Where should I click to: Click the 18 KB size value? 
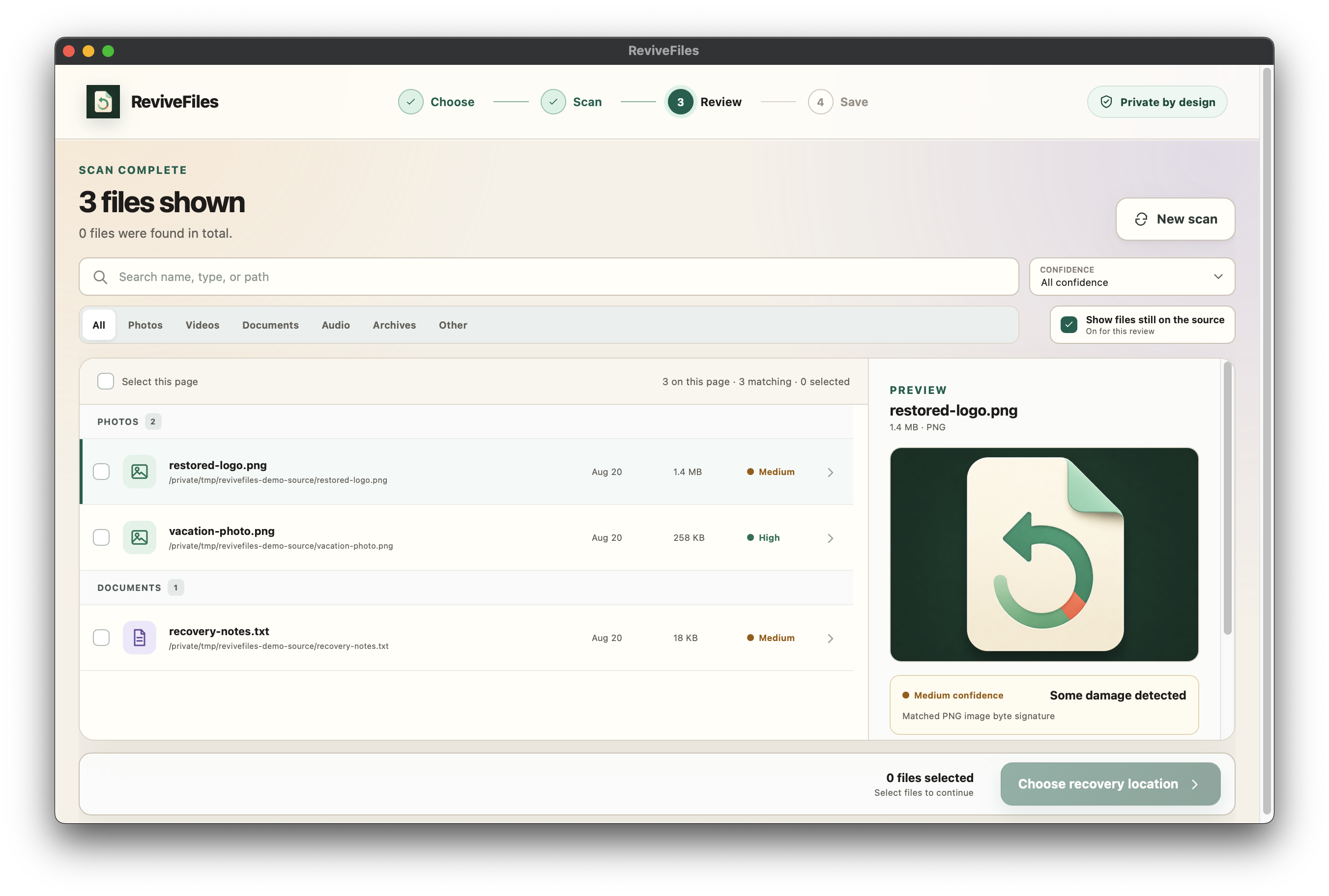(685, 638)
